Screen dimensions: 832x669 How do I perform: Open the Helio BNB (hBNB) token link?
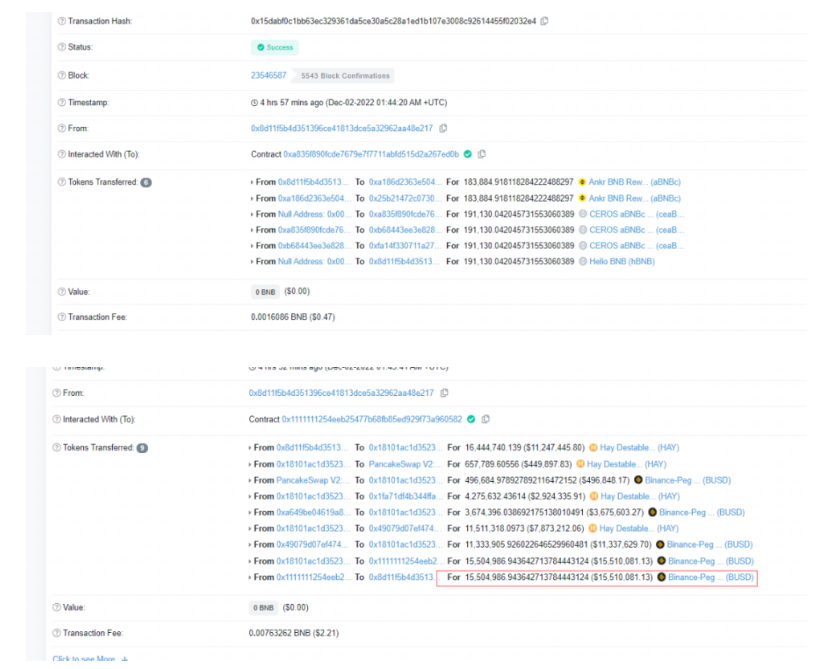(622, 262)
